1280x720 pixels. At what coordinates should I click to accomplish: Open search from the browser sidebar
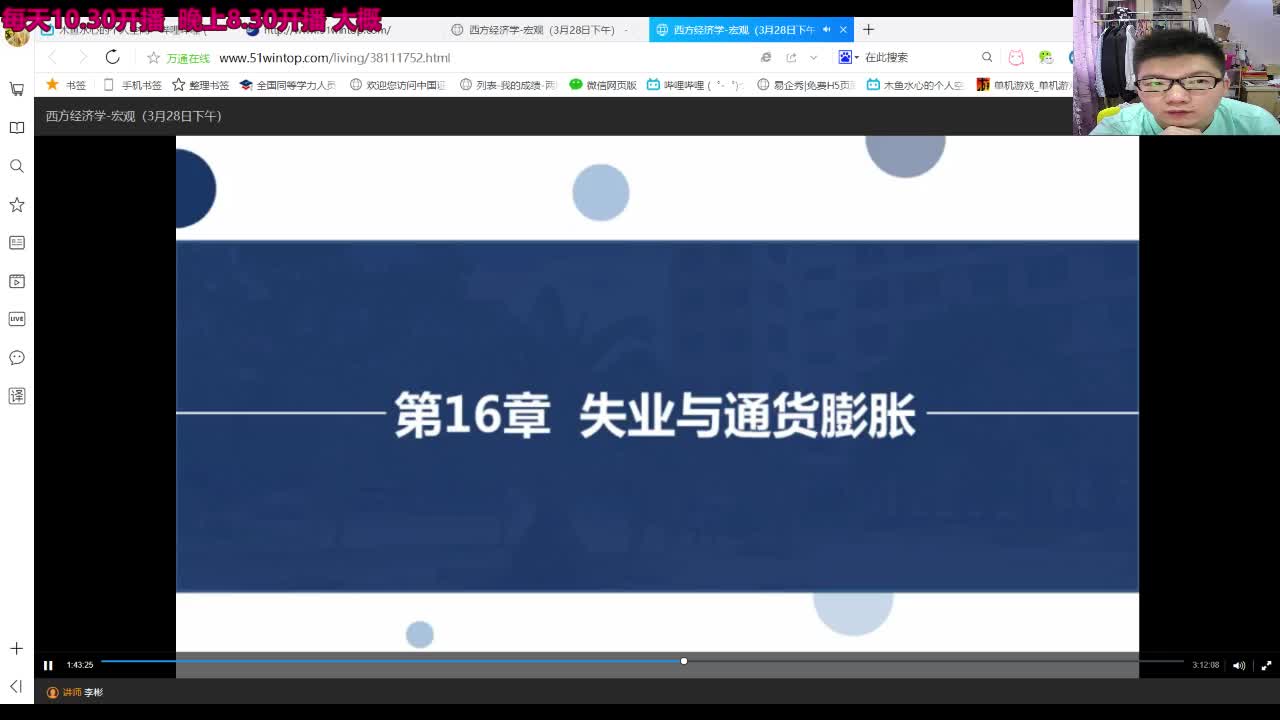(x=16, y=165)
